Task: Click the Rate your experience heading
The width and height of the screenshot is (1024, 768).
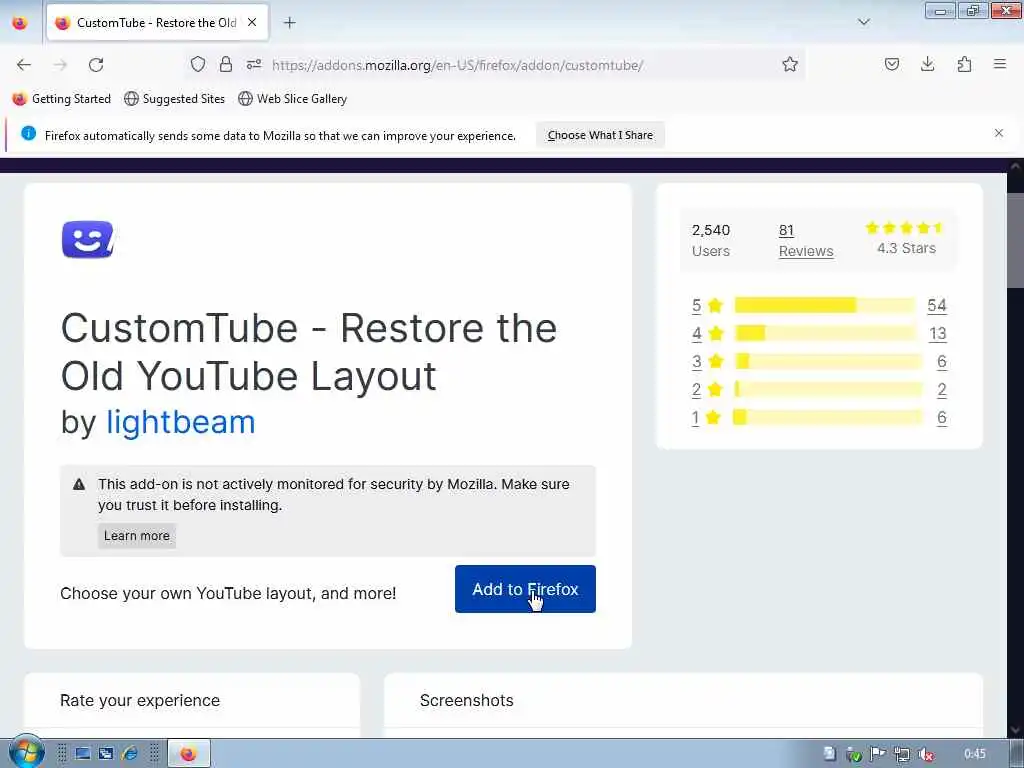Action: [140, 700]
